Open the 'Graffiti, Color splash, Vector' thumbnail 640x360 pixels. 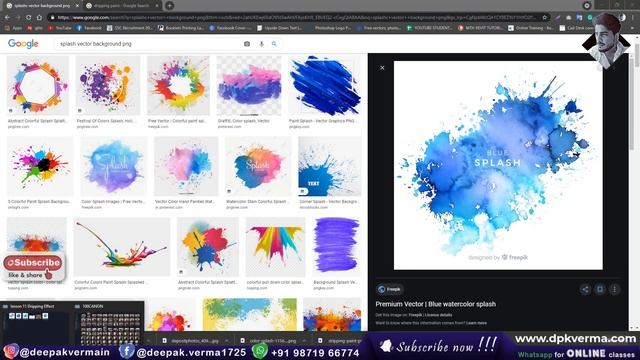tap(249, 86)
